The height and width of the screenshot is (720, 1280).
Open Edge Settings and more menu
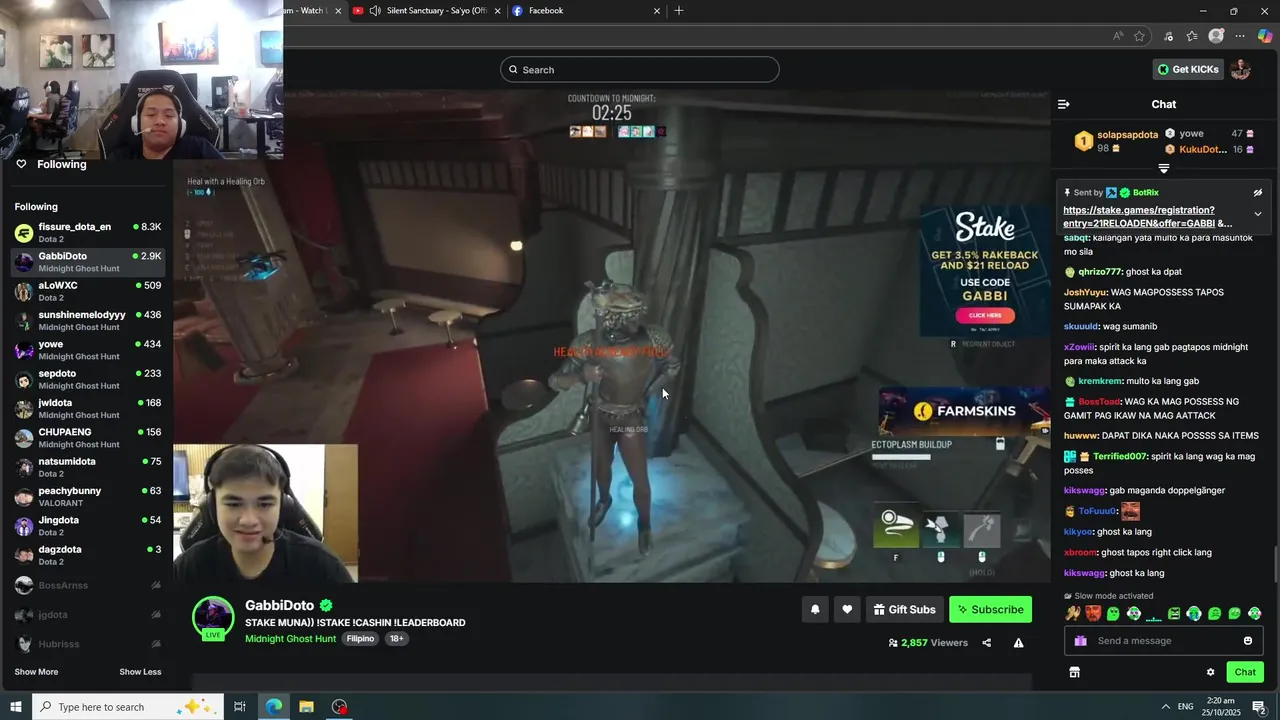click(1240, 36)
